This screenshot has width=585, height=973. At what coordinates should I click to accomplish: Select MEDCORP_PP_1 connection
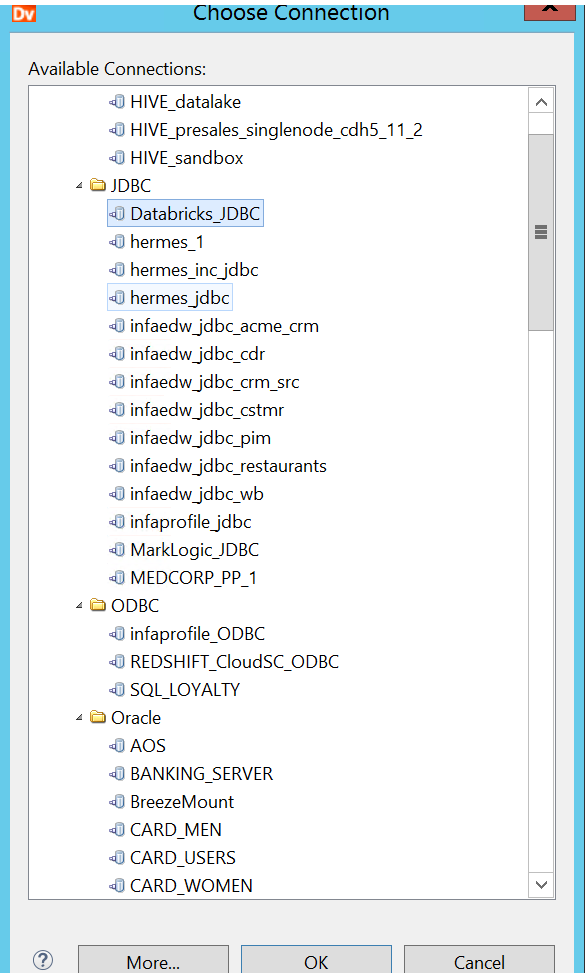coord(194,578)
